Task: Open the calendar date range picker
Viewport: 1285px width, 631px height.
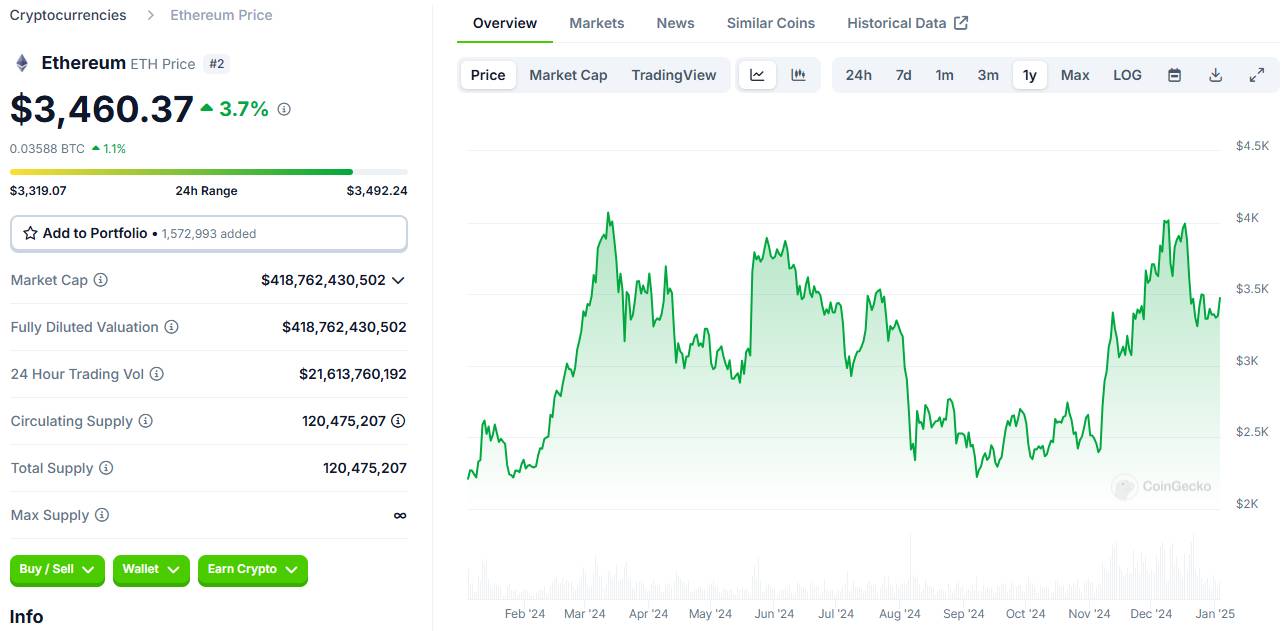Action: (1175, 75)
